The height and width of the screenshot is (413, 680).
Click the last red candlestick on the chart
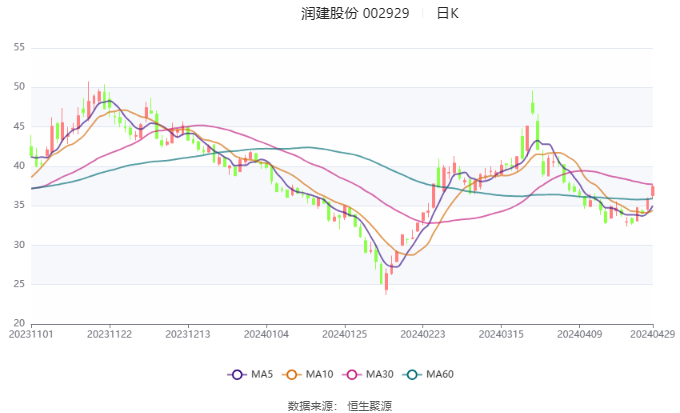[x=652, y=190]
